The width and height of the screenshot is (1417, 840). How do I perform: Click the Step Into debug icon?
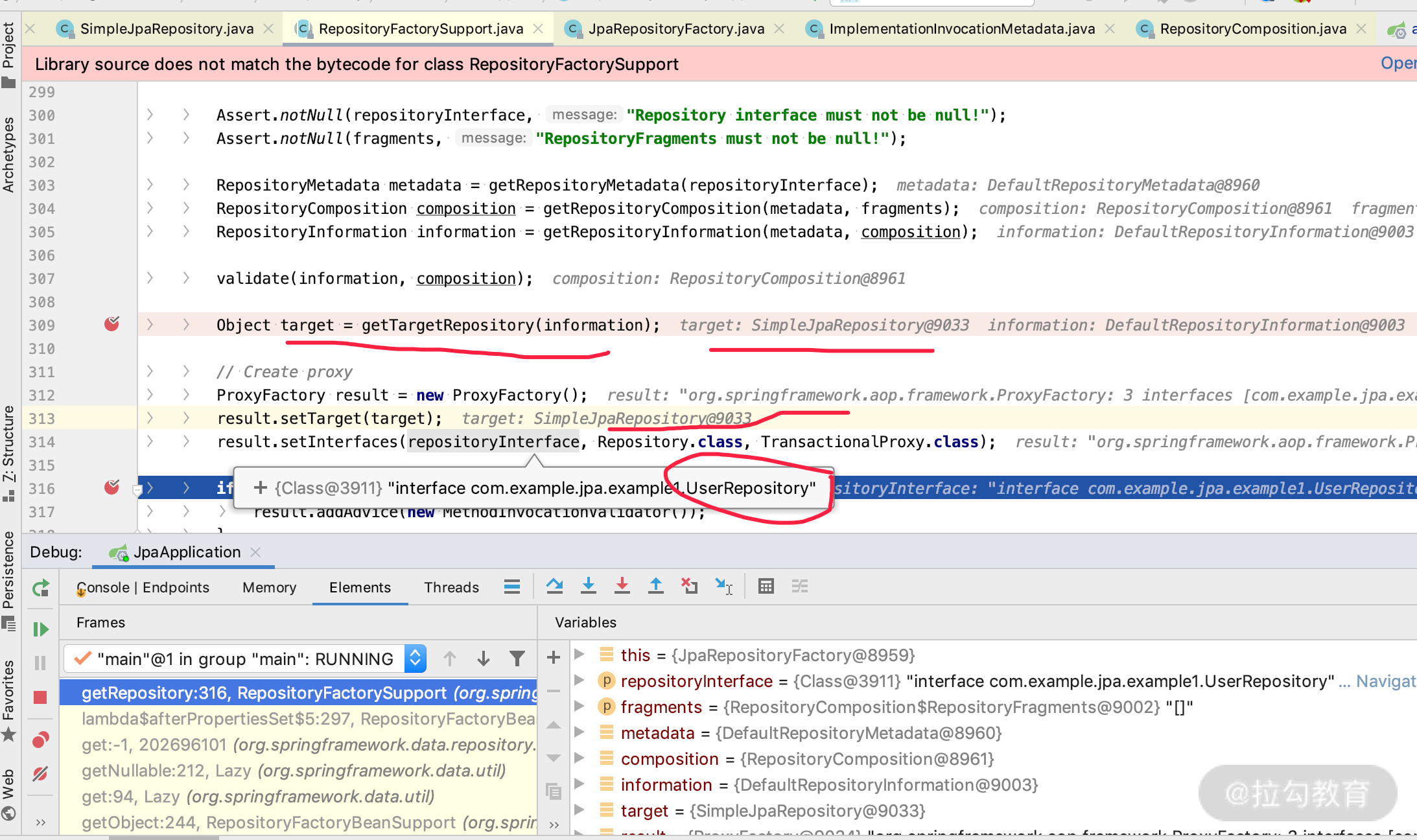point(588,586)
